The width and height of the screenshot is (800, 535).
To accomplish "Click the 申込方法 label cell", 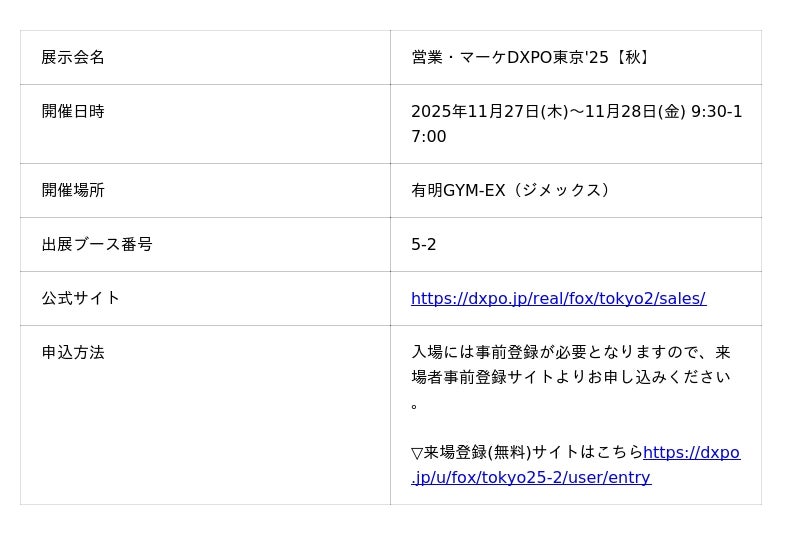I will (x=73, y=352).
